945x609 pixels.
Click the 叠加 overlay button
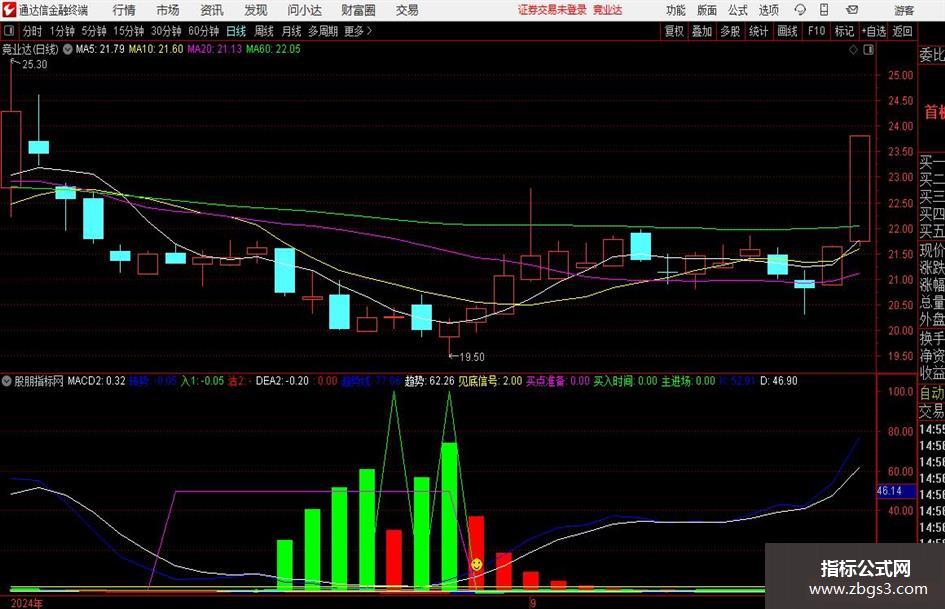702,31
